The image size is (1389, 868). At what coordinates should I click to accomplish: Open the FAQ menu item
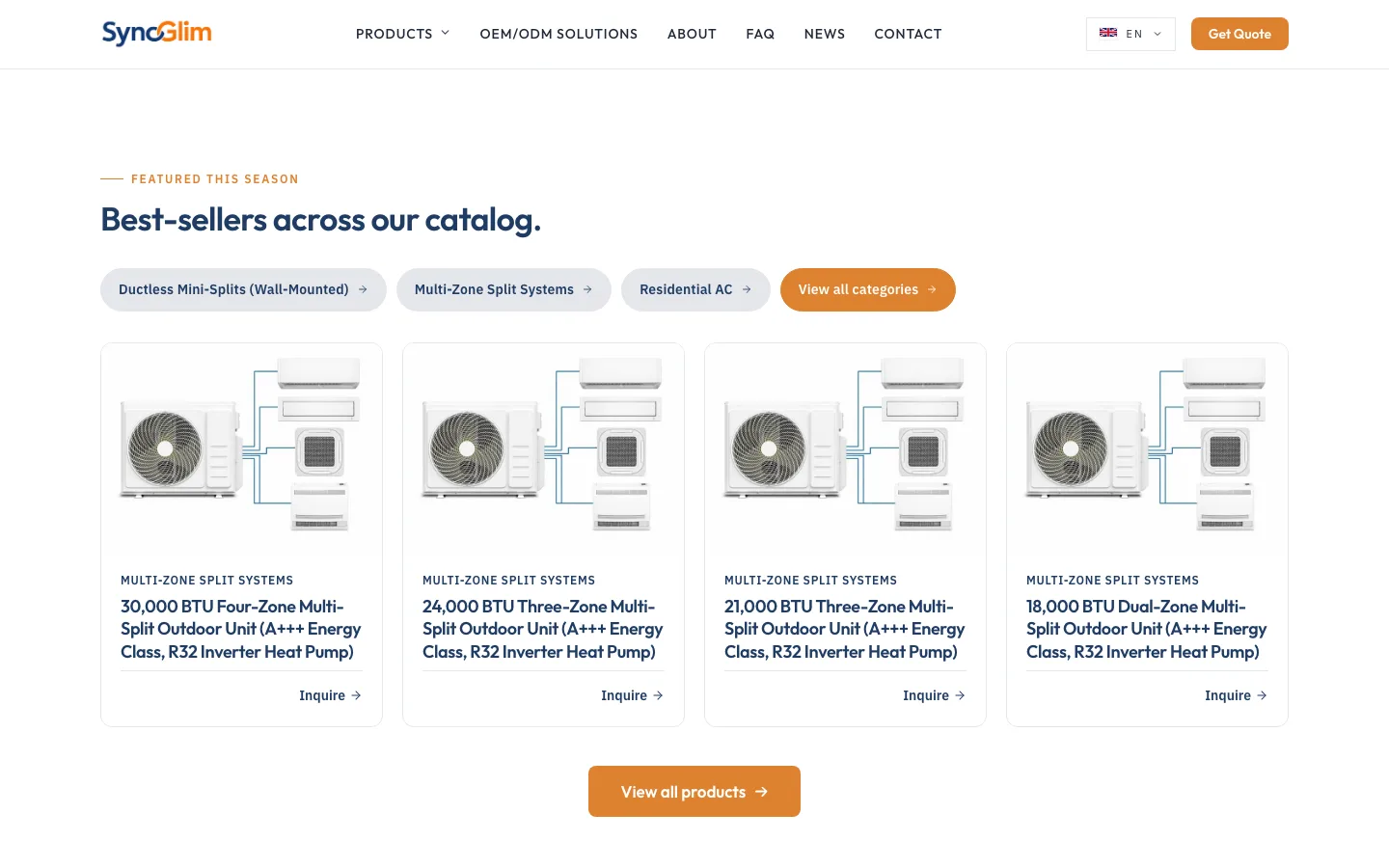pyautogui.click(x=760, y=34)
